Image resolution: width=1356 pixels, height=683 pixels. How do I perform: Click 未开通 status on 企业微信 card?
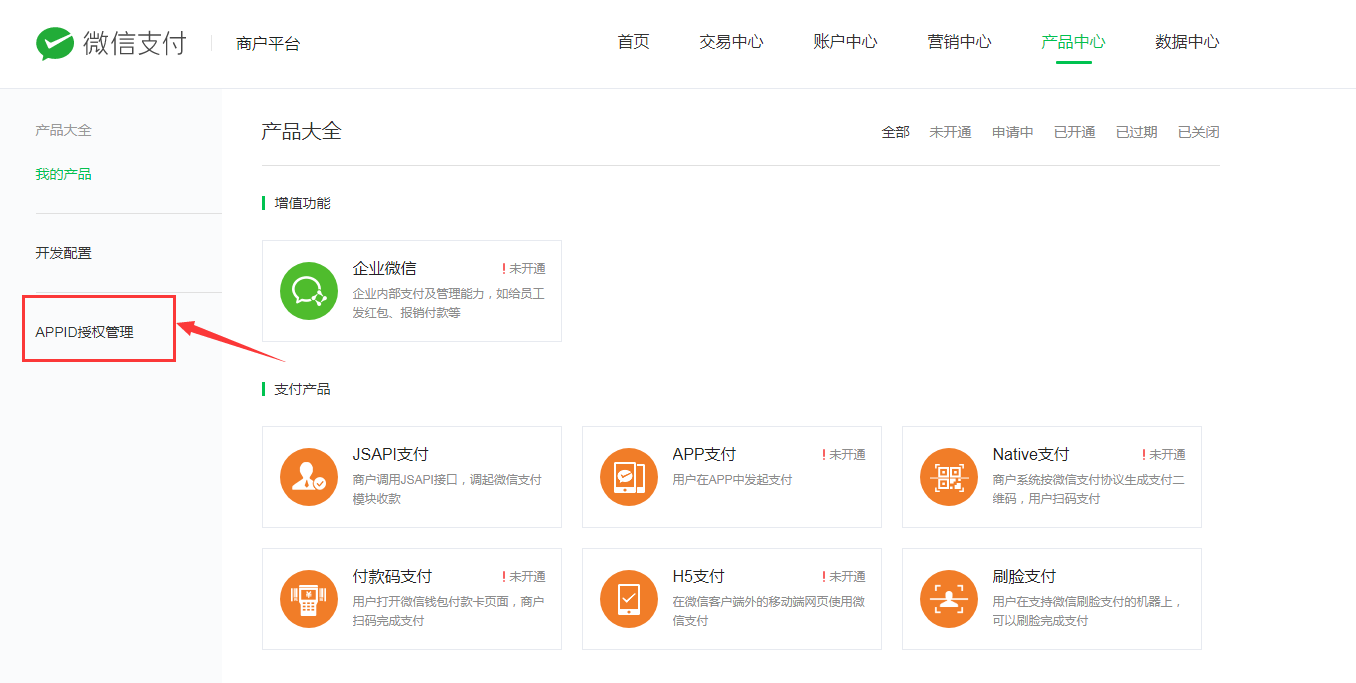pos(524,269)
